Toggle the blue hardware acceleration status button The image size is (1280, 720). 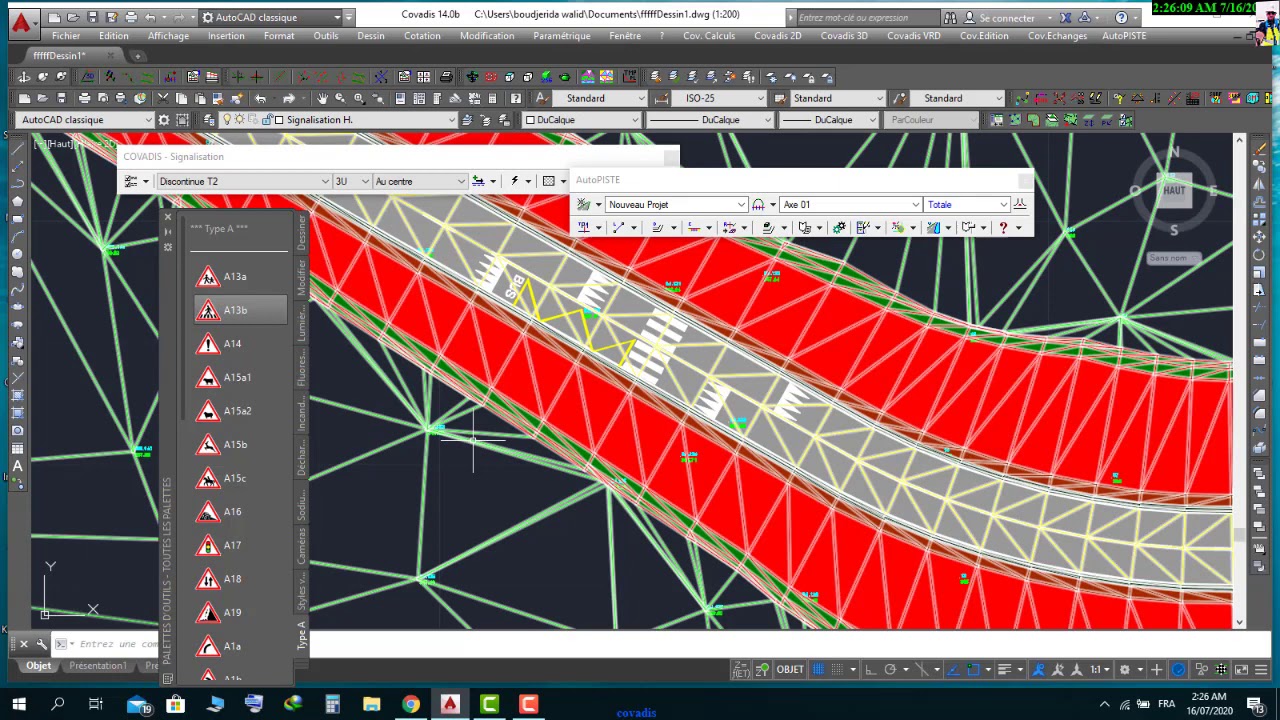click(x=1178, y=670)
